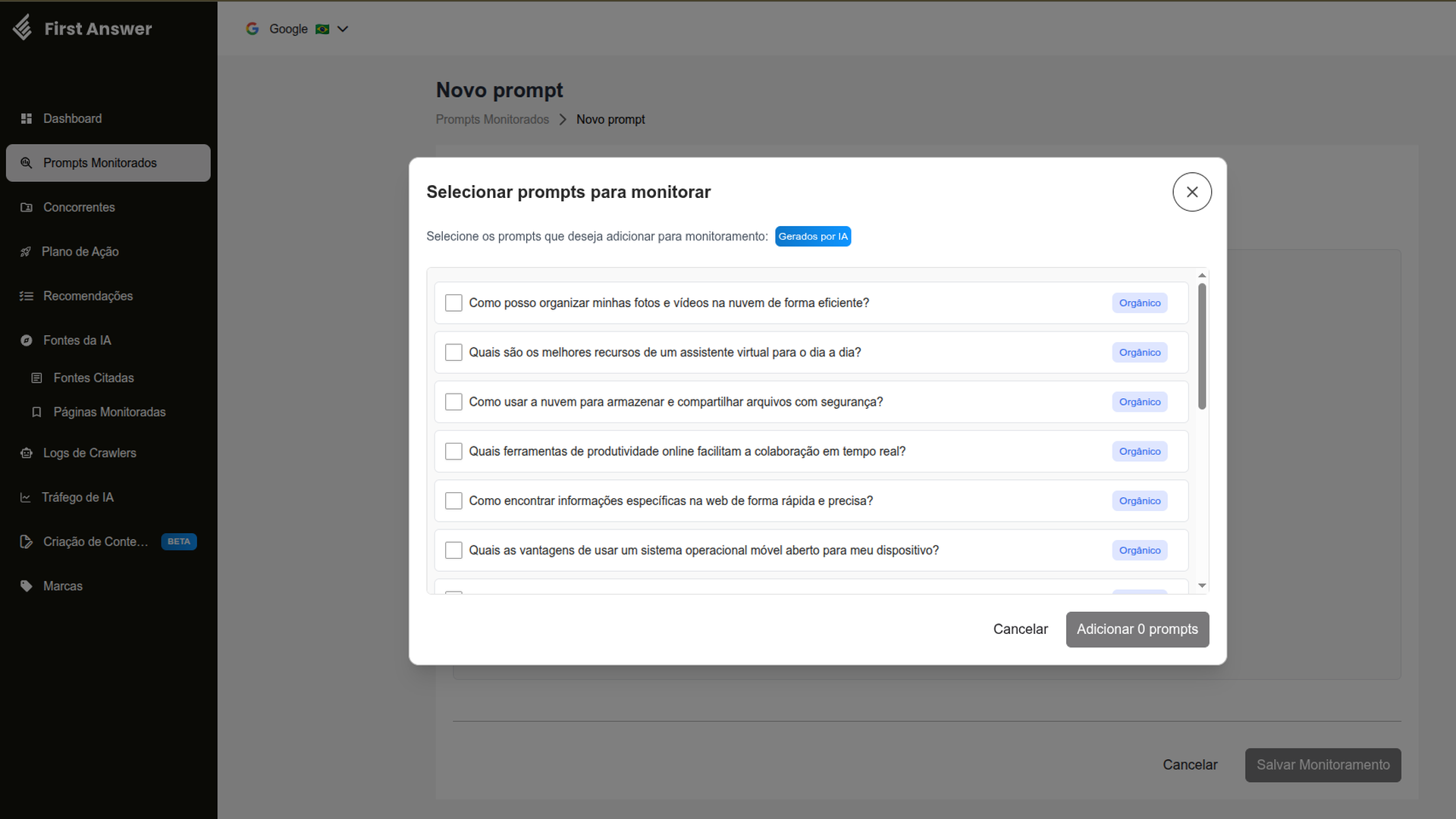Viewport: 1456px width, 819px height.
Task: Check 'Quais ferramentas de produtividade online' prompt
Action: [453, 451]
